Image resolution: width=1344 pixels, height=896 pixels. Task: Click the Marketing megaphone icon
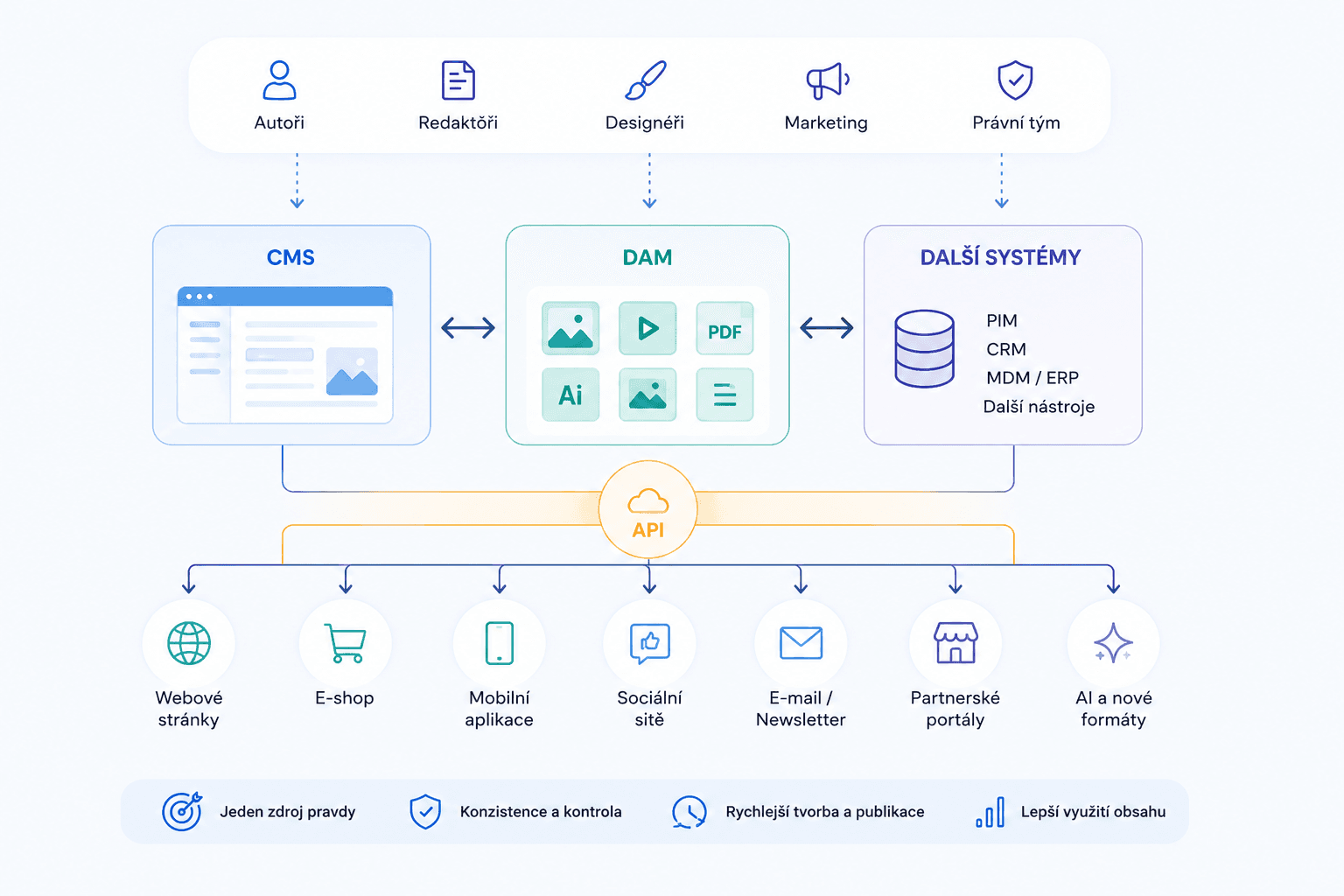pyautogui.click(x=828, y=81)
